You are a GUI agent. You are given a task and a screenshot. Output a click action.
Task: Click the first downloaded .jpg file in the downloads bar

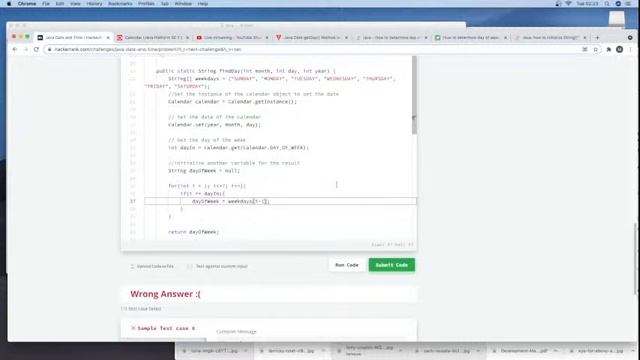click(214, 351)
